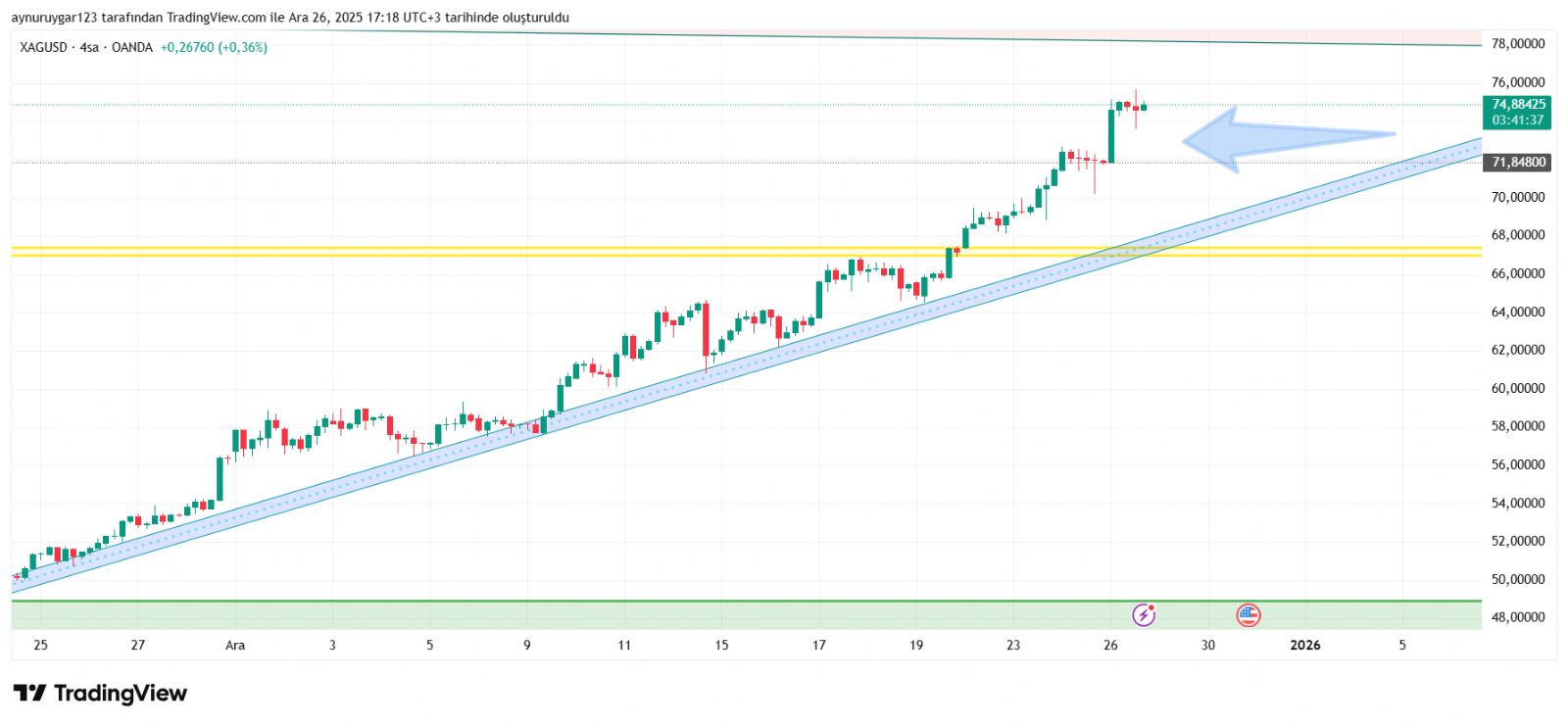Click the +0,26760 (+0,36%) change value

pos(214,47)
